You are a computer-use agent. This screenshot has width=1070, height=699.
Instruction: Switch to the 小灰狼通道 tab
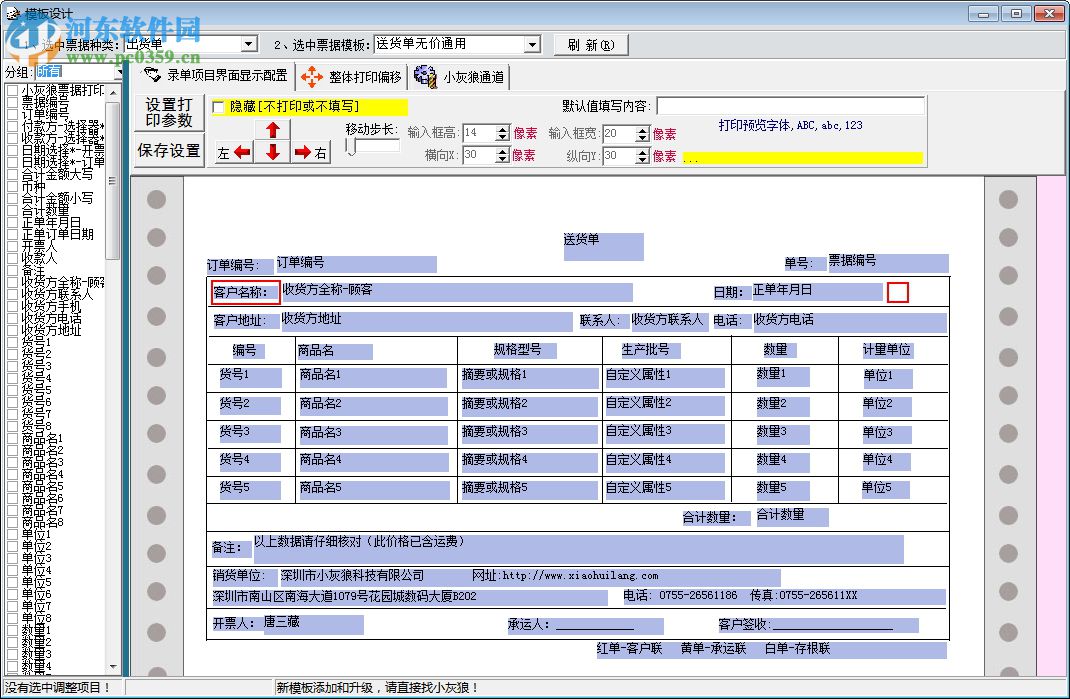[465, 77]
